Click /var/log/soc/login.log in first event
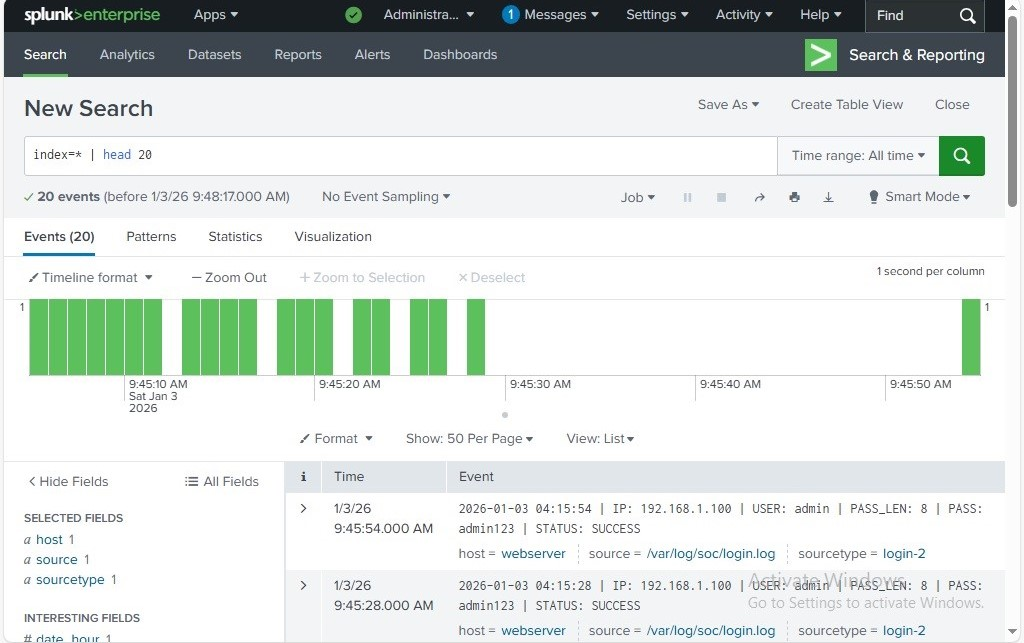1024x643 pixels. tap(711, 554)
